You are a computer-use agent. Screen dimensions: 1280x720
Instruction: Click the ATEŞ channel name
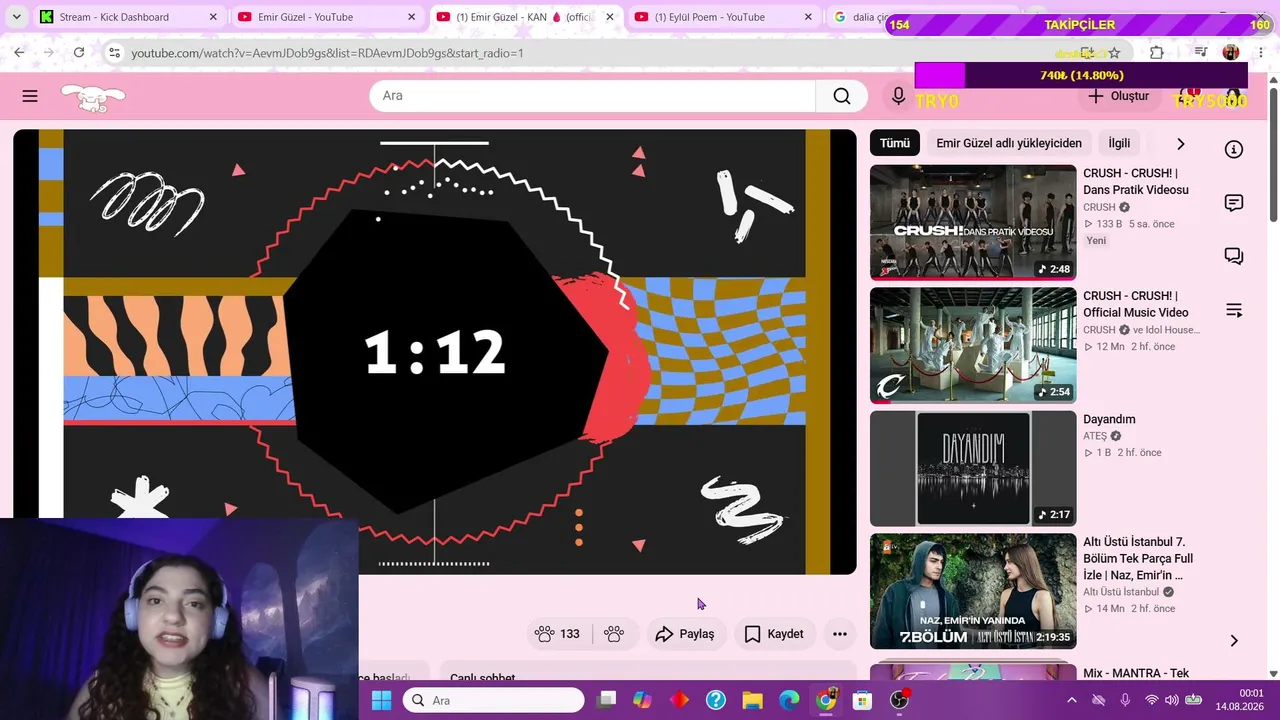pyautogui.click(x=1095, y=436)
